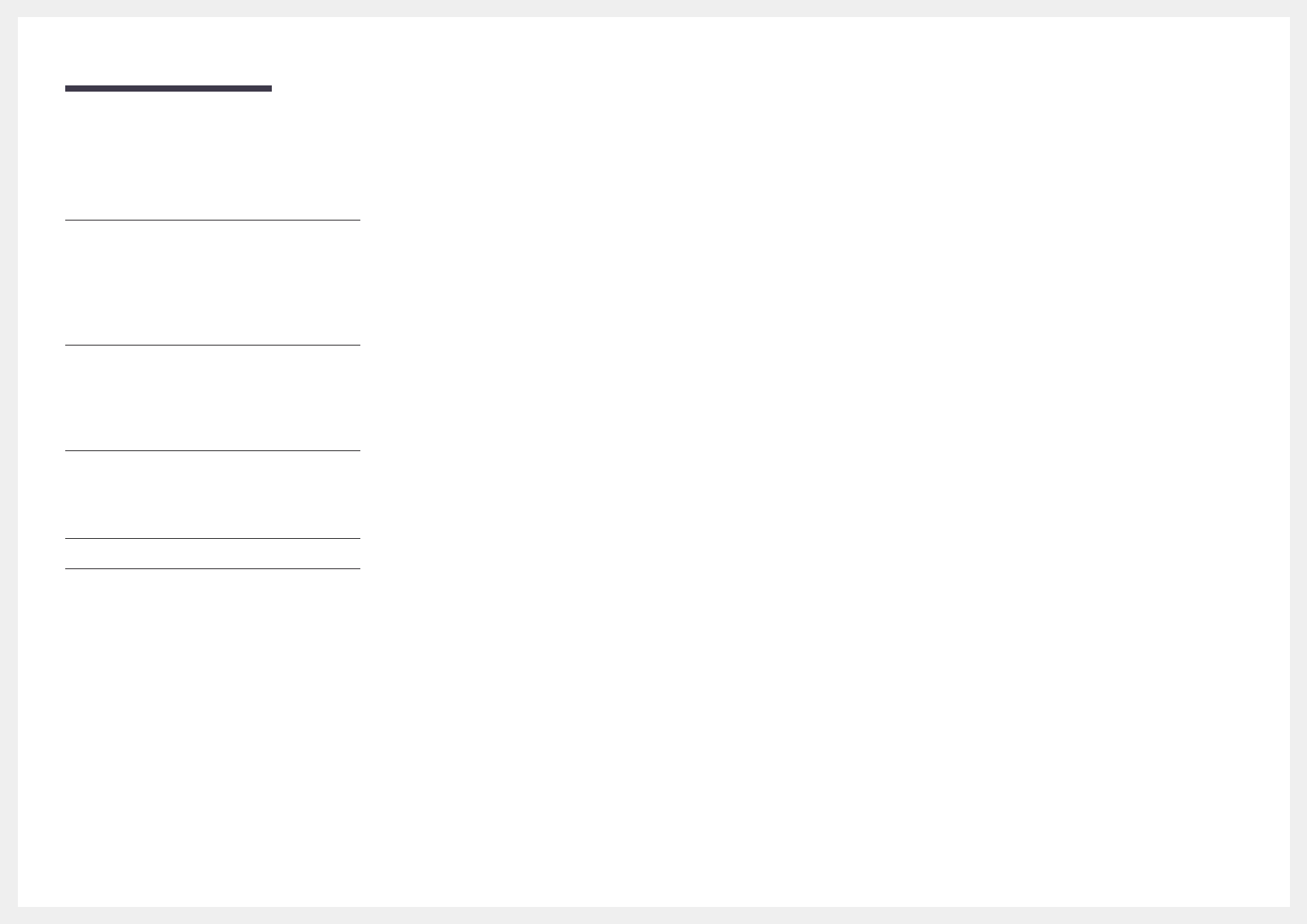This screenshot has height=924, width=1307.
Task: Click the left end of the first divider line
Action: (x=69, y=221)
